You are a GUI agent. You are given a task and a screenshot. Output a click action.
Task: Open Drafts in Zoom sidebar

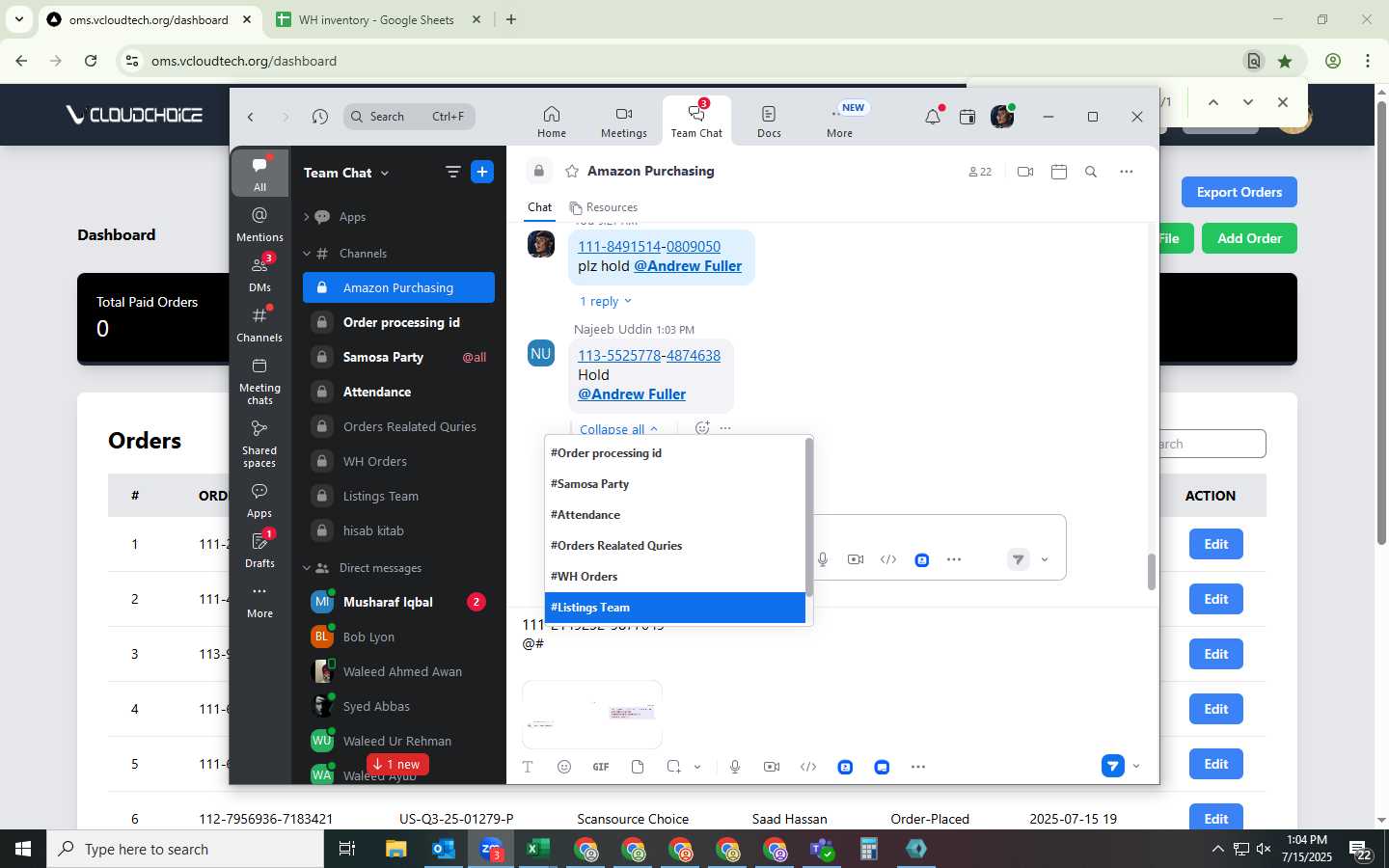[259, 550]
